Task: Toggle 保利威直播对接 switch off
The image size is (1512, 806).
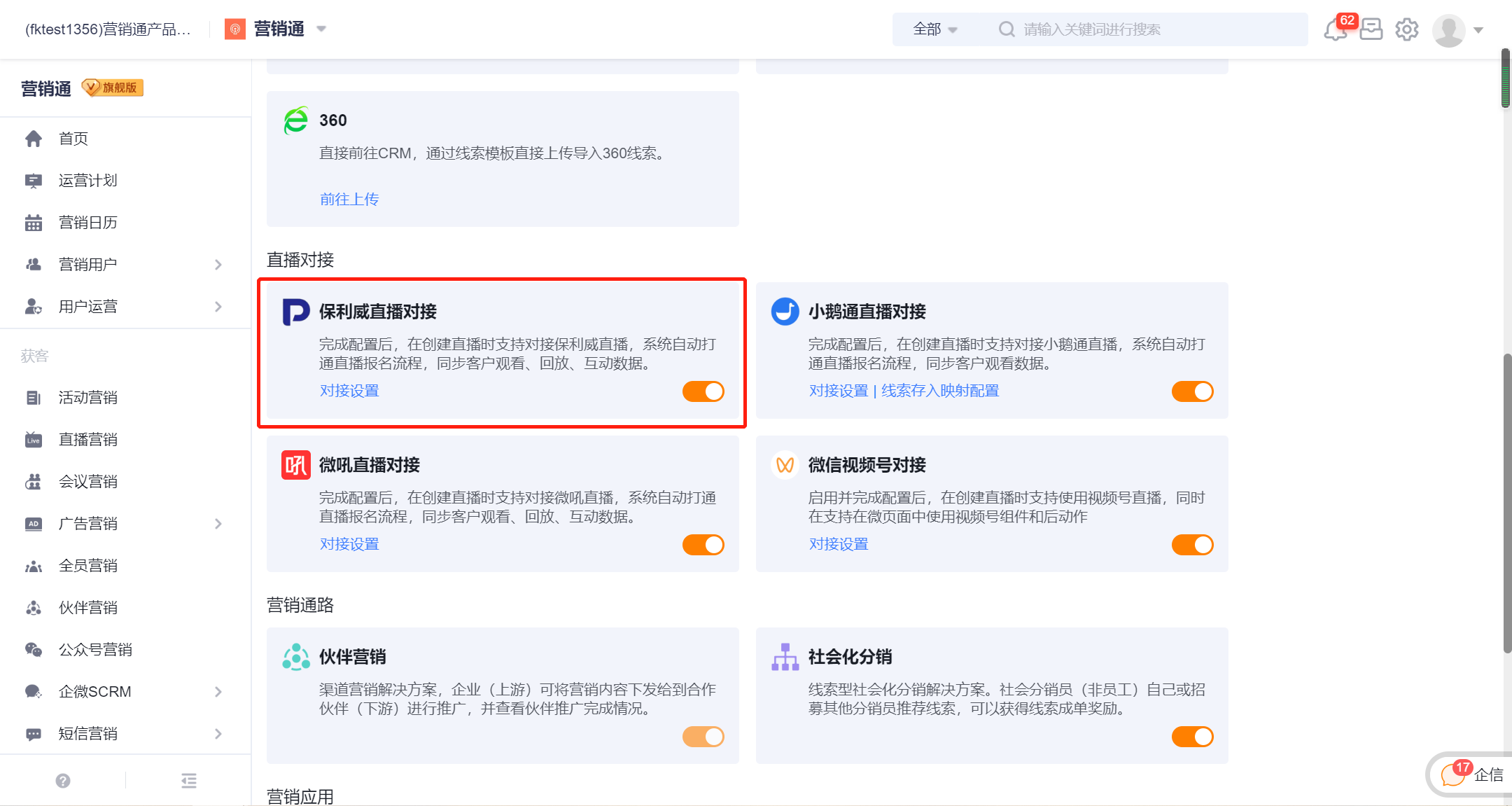Action: pos(703,391)
